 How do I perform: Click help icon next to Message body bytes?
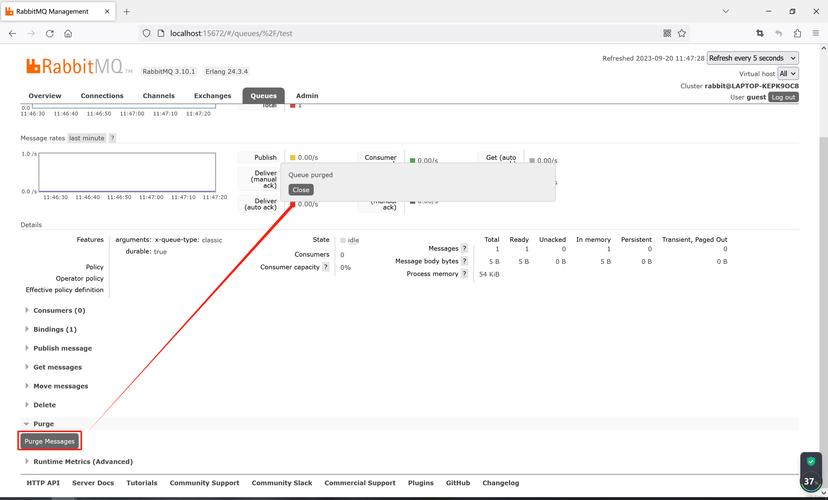pos(464,261)
